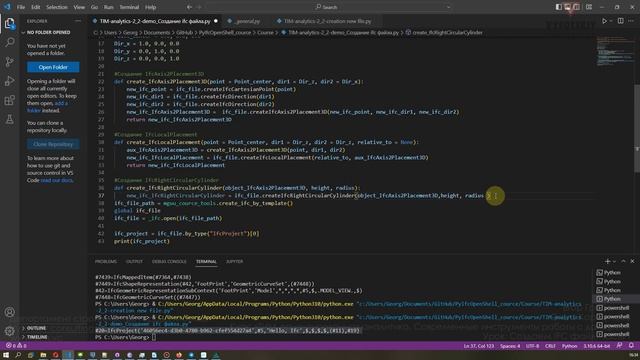
Task: Click the Clone Repository button
Action: [53, 144]
